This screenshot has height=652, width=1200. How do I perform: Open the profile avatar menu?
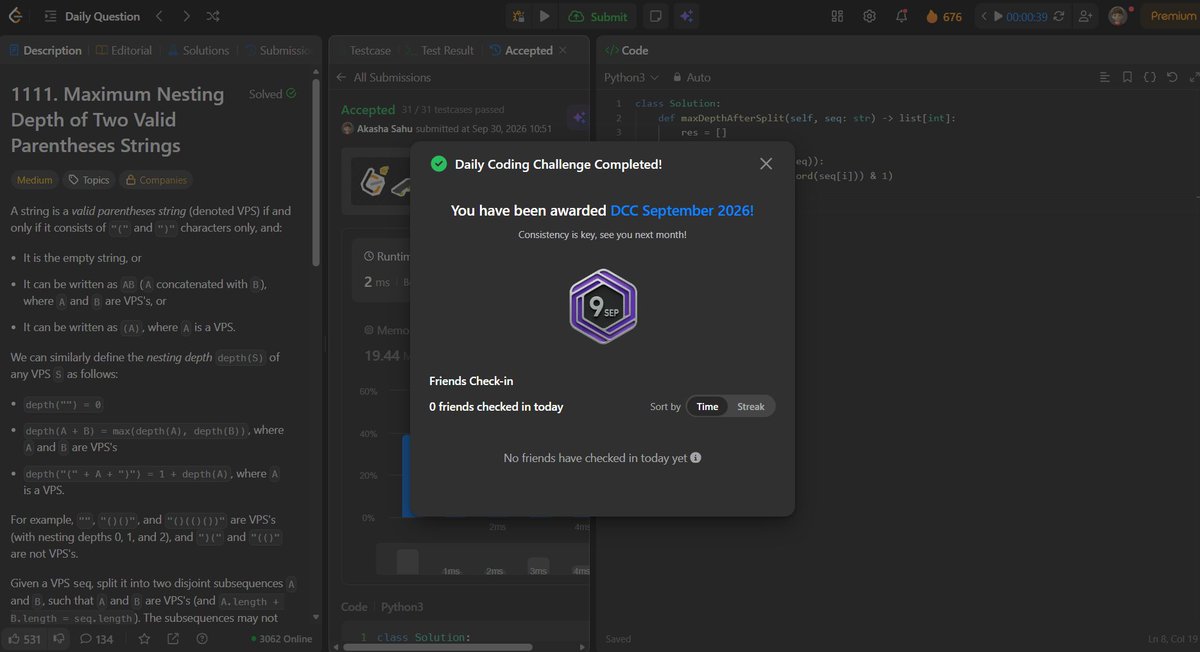(1119, 16)
